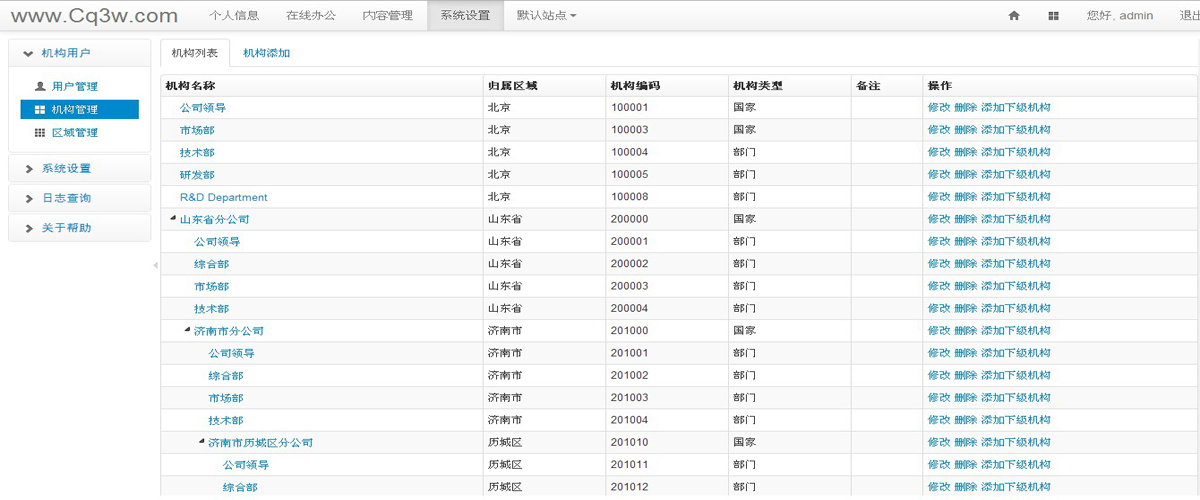This screenshot has width=1200, height=500.
Task: Click 添加下级机构 for 公司领导 first row
Action: (1015, 108)
